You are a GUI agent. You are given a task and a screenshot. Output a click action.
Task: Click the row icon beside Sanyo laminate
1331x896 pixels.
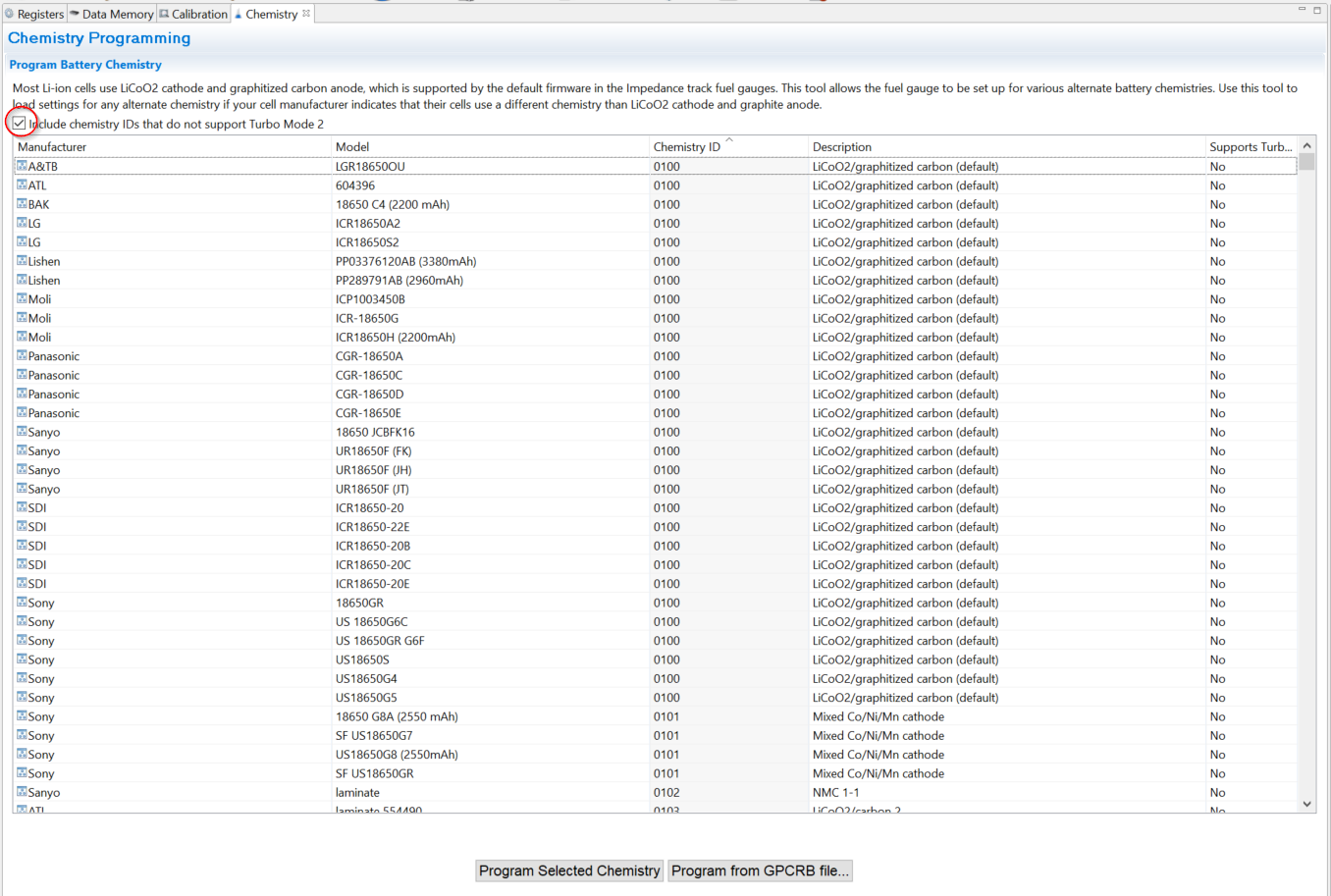point(22,792)
